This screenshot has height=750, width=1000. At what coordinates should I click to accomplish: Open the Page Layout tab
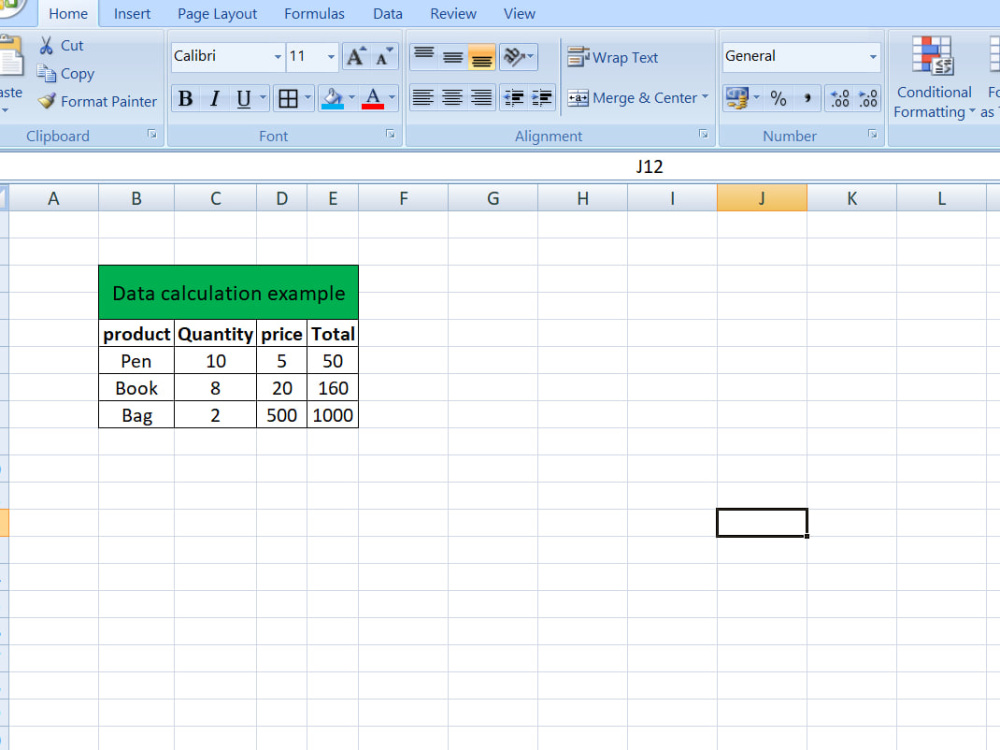[x=217, y=13]
